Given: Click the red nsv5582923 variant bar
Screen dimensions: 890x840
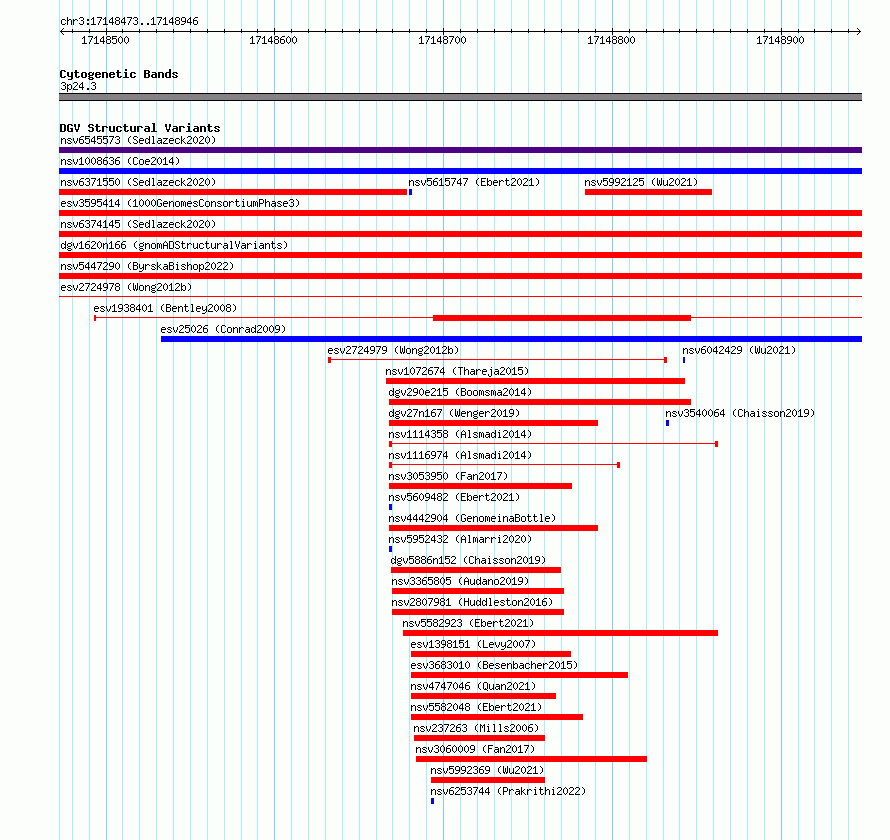Looking at the screenshot, I should click(560, 633).
